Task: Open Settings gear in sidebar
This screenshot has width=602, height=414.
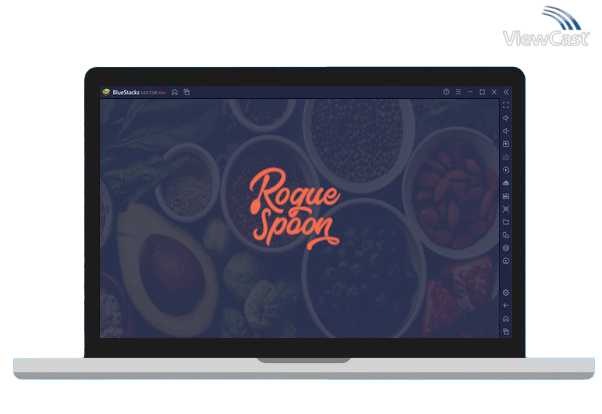Action: (x=506, y=293)
